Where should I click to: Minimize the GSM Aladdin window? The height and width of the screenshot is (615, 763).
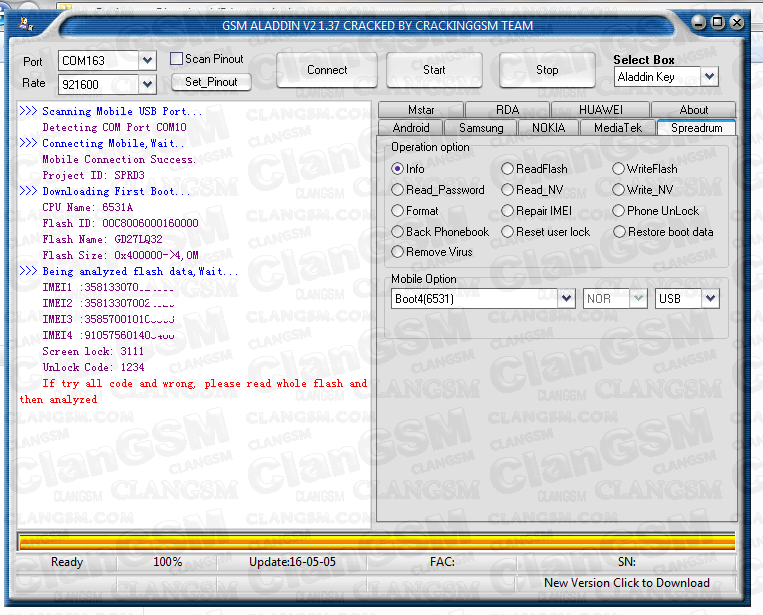tap(698, 22)
